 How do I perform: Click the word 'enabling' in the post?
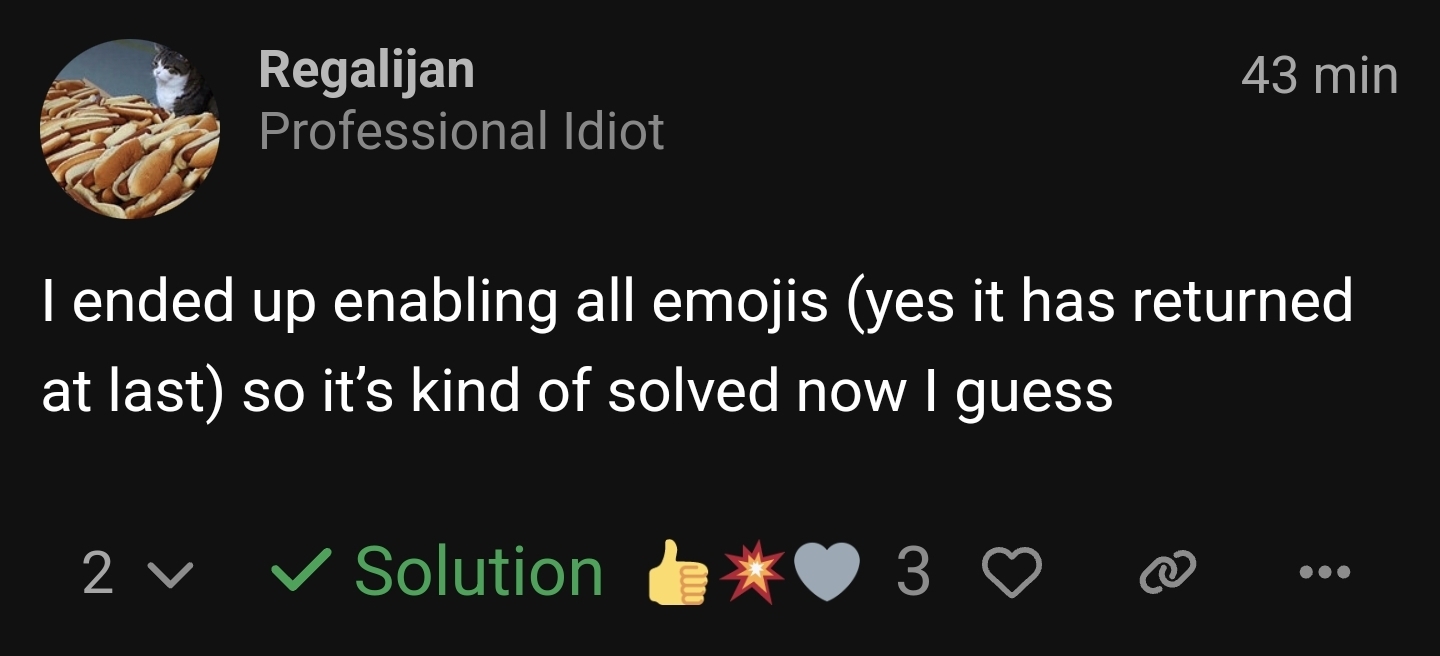point(444,302)
